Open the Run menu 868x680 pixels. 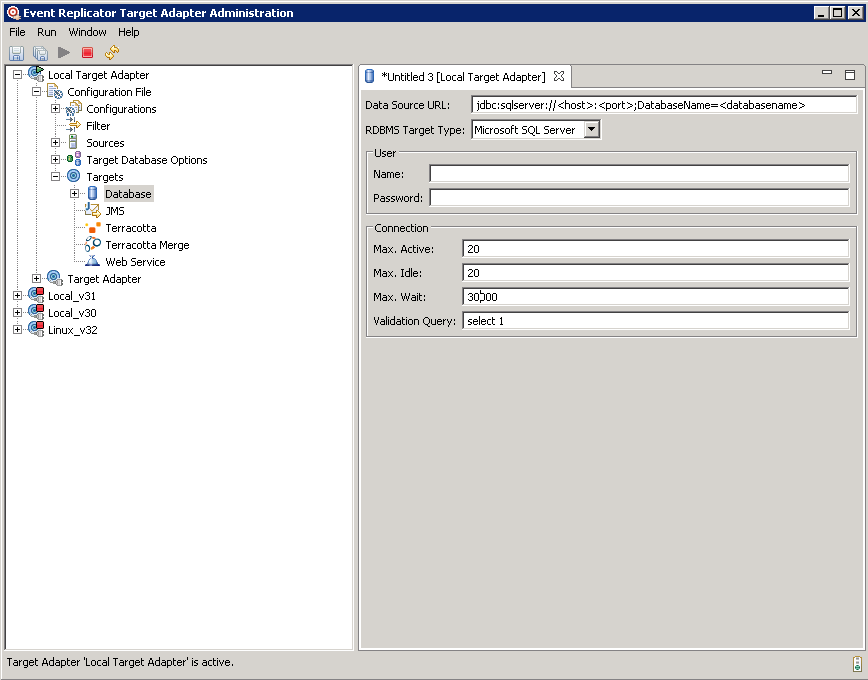47,32
